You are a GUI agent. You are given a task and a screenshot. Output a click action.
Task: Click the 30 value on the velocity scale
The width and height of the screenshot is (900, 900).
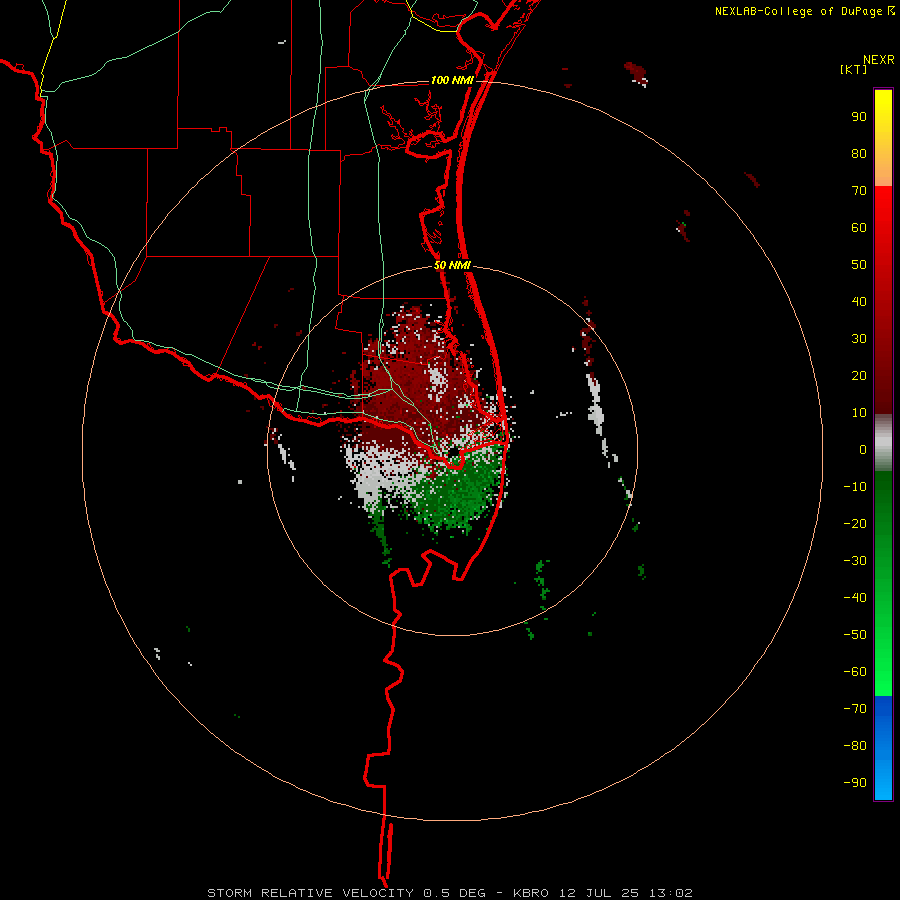pyautogui.click(x=859, y=339)
